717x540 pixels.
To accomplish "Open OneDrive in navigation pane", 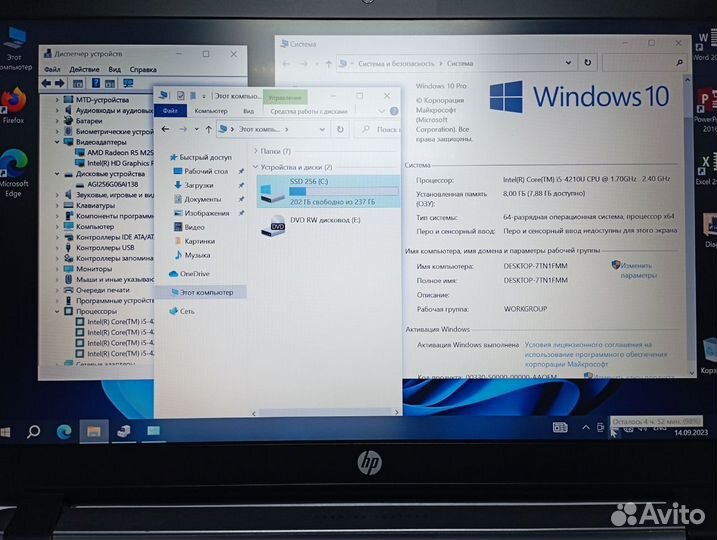I will click(x=189, y=274).
